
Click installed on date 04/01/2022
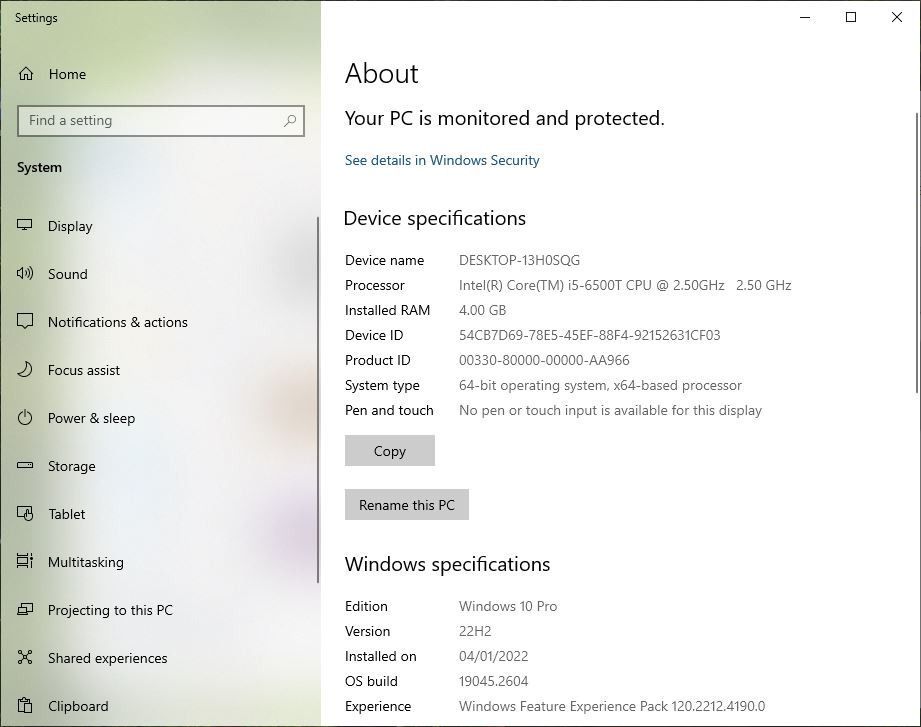pyautogui.click(x=493, y=656)
